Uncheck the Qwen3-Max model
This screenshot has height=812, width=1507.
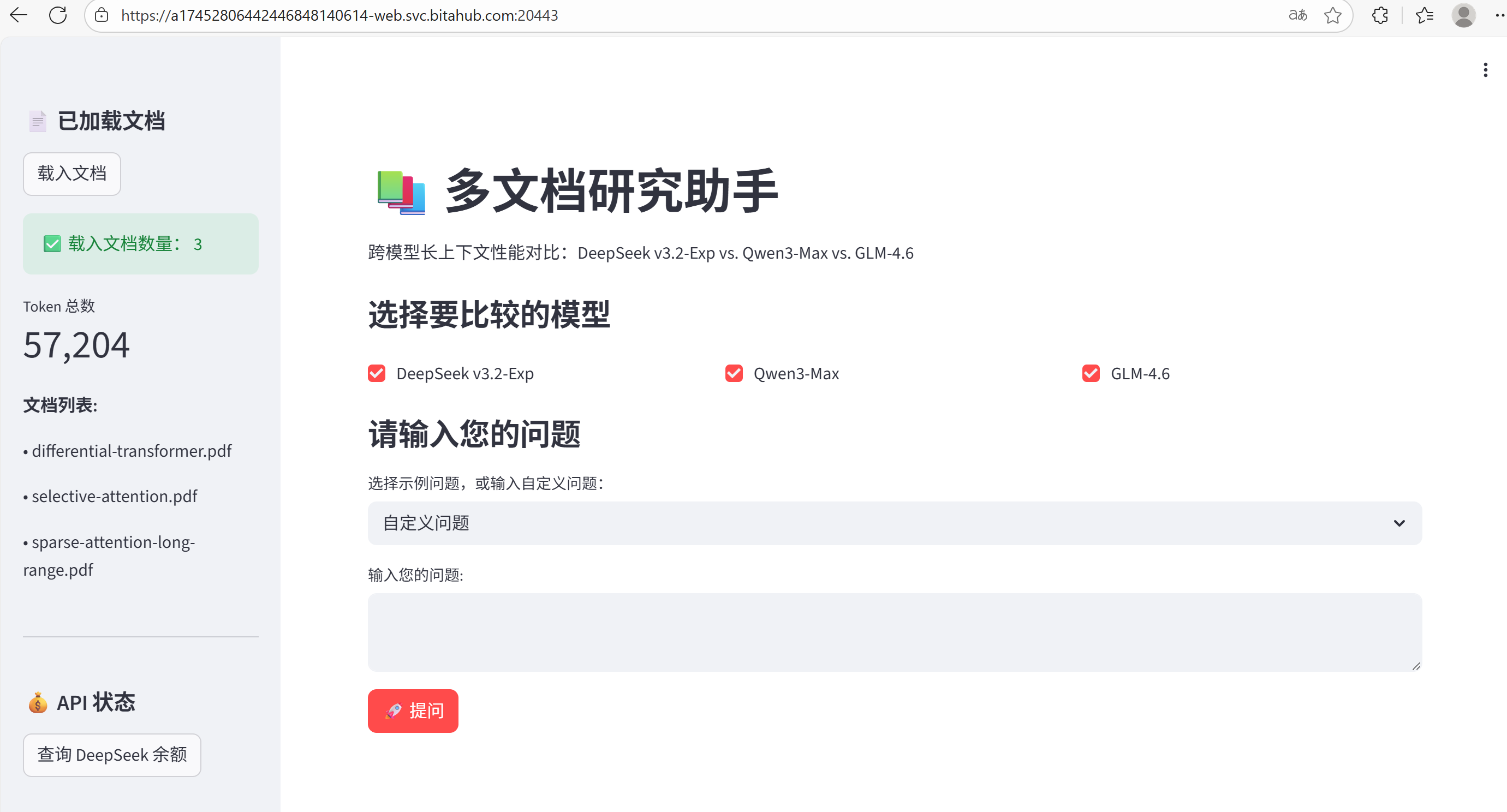tap(734, 373)
